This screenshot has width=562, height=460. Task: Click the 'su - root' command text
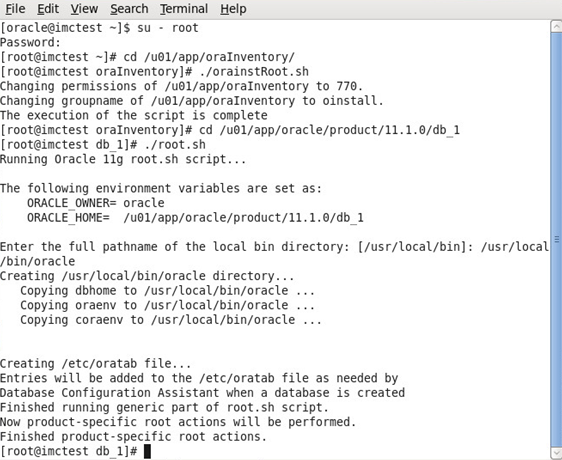tap(168, 28)
